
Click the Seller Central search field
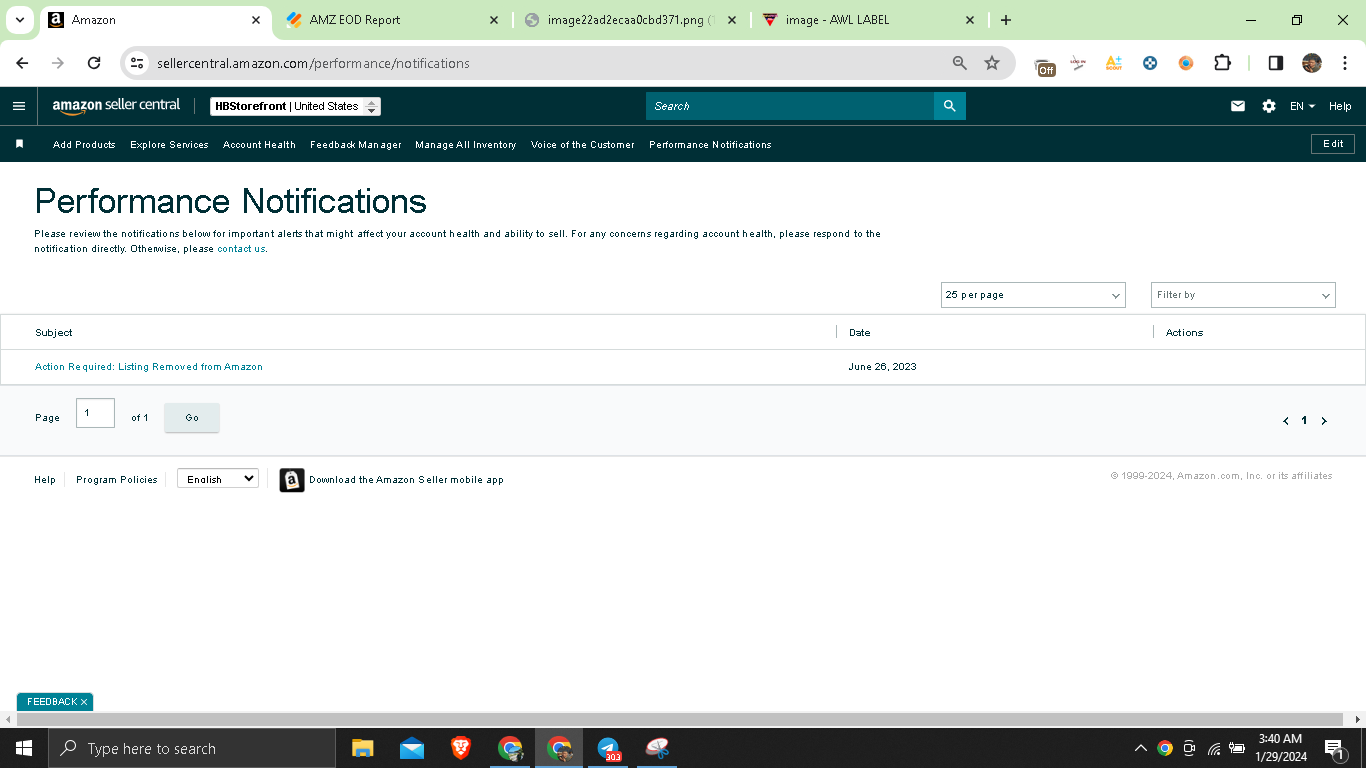pos(790,106)
